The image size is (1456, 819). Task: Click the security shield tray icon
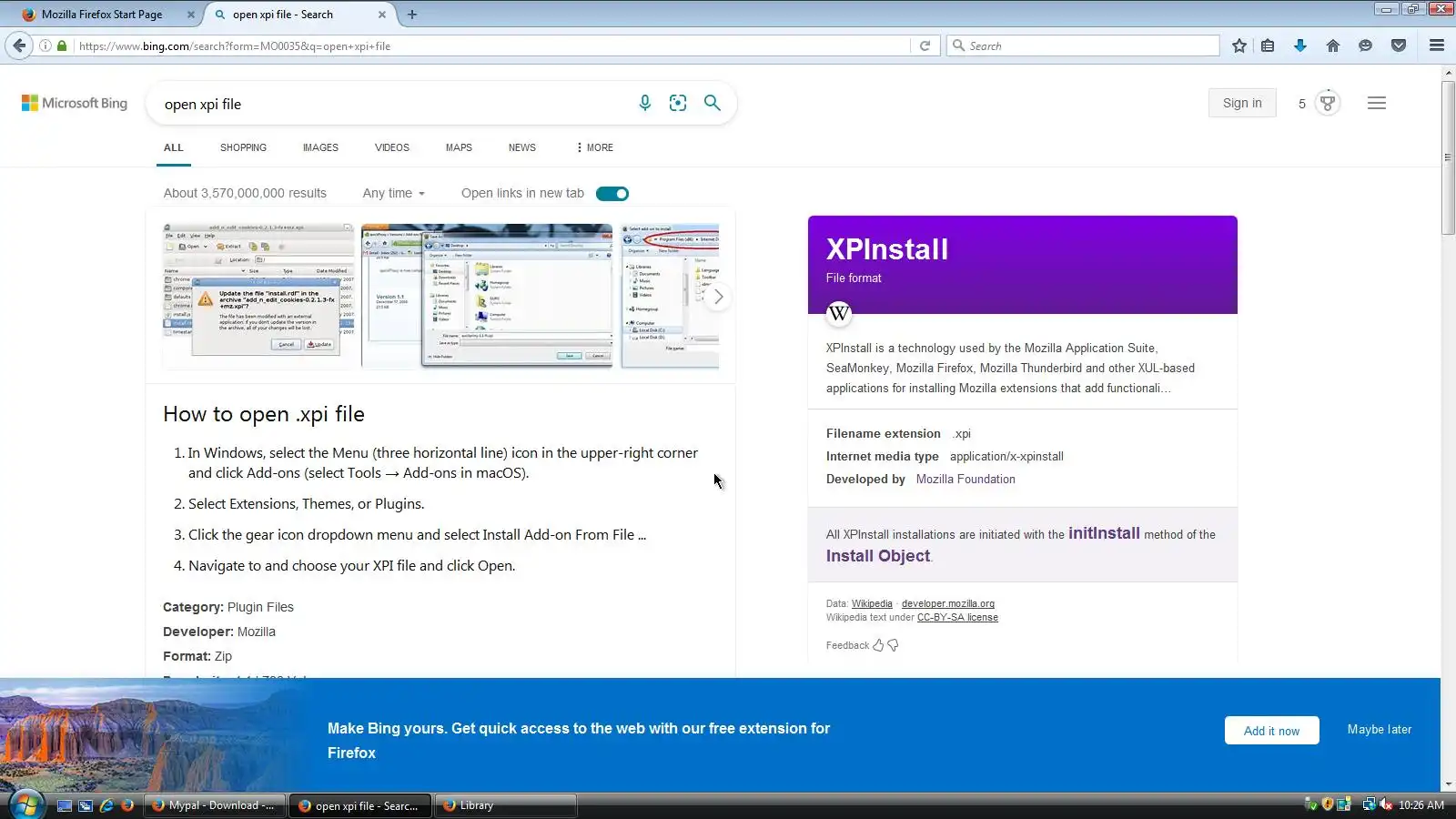[x=1328, y=804]
